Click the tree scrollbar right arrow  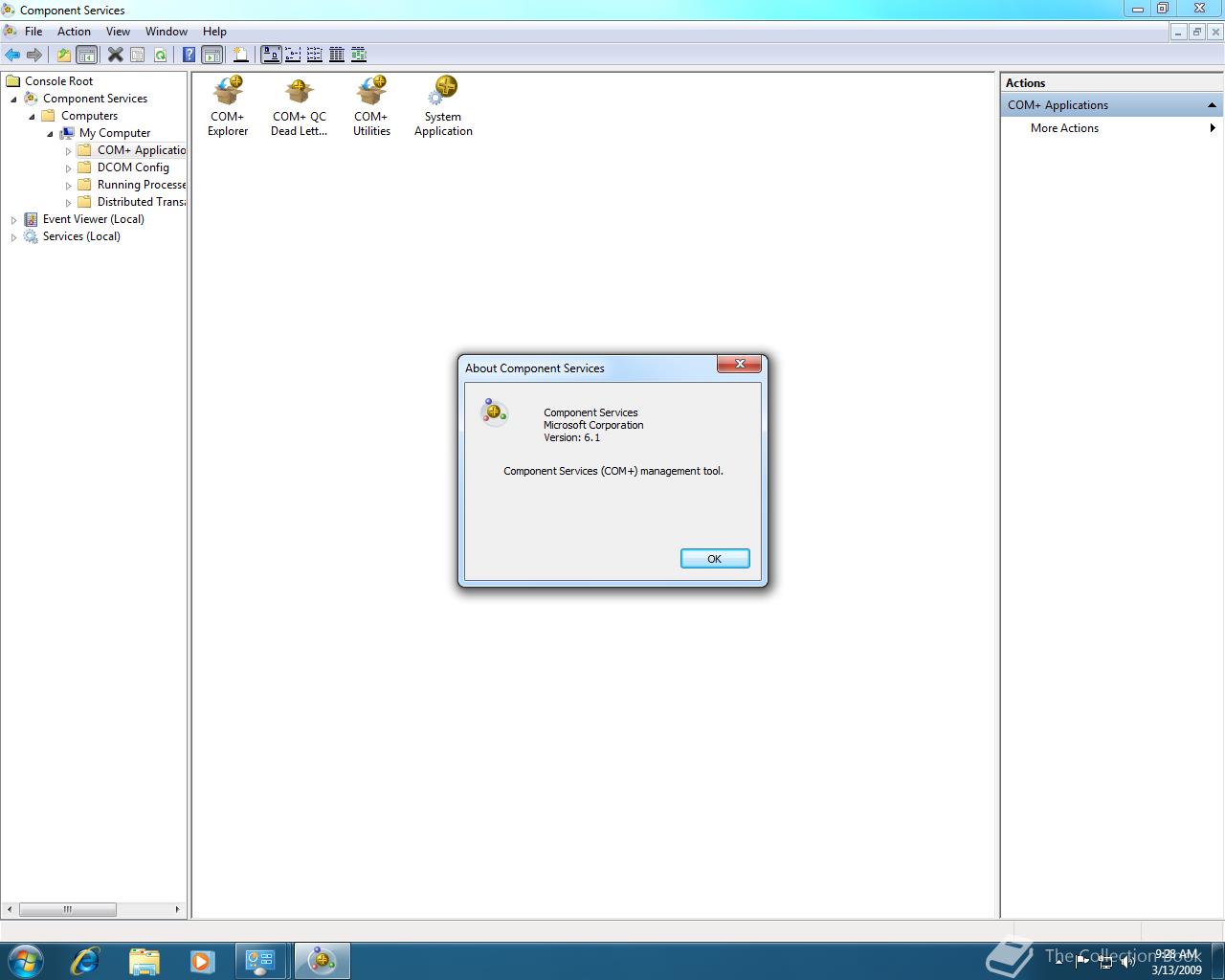[x=177, y=909]
